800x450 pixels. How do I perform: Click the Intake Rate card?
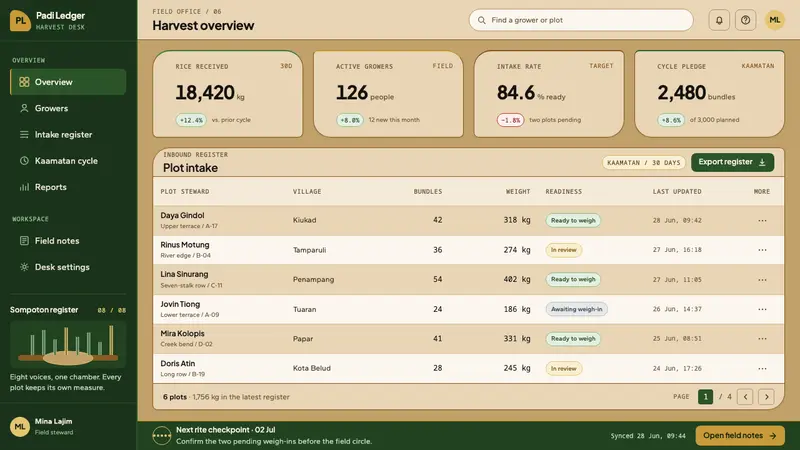click(549, 94)
